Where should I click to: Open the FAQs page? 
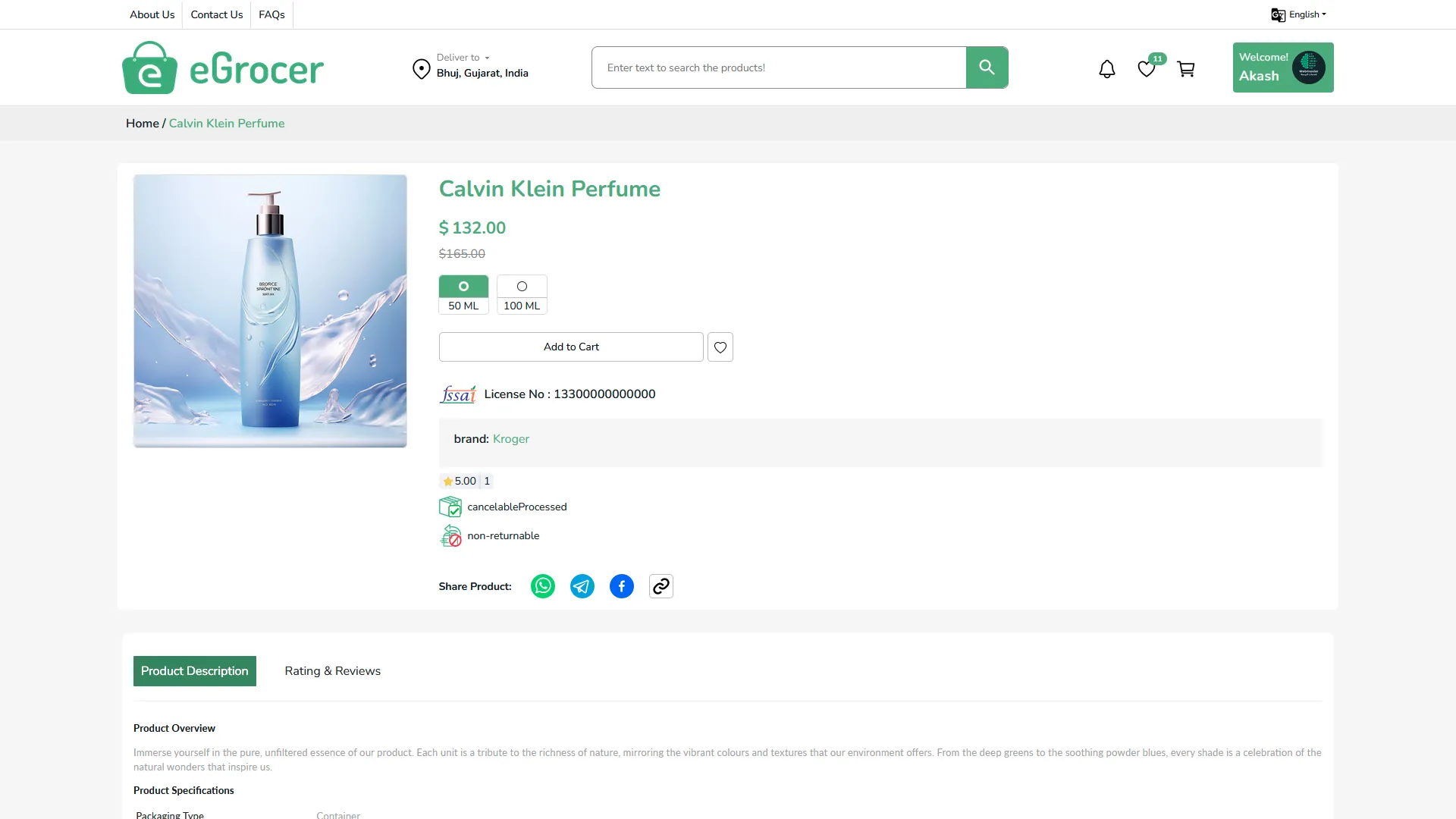coord(271,14)
